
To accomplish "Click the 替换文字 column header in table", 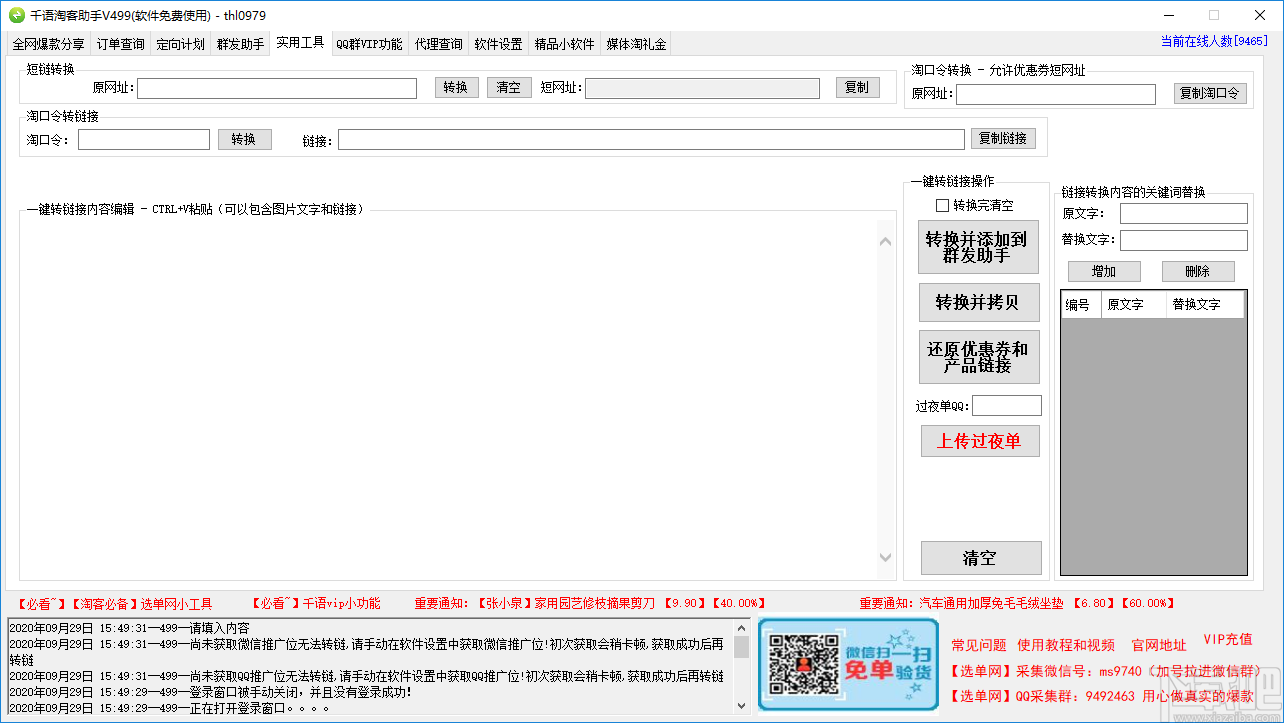I will click(x=1205, y=305).
